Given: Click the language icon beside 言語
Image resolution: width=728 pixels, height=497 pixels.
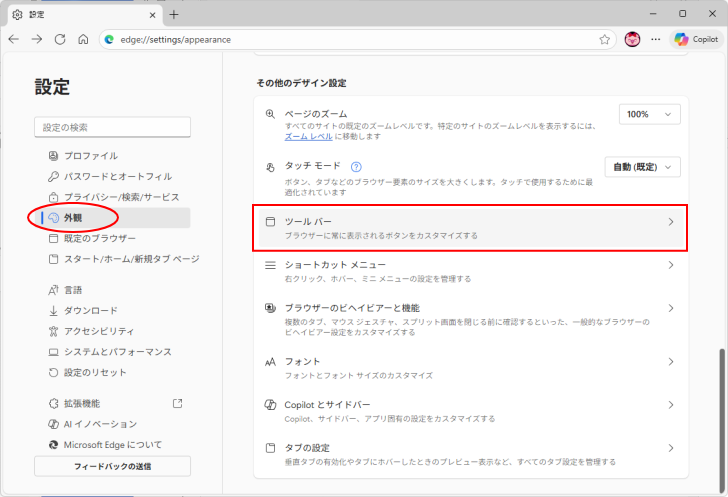Looking at the screenshot, I should click(x=53, y=290).
